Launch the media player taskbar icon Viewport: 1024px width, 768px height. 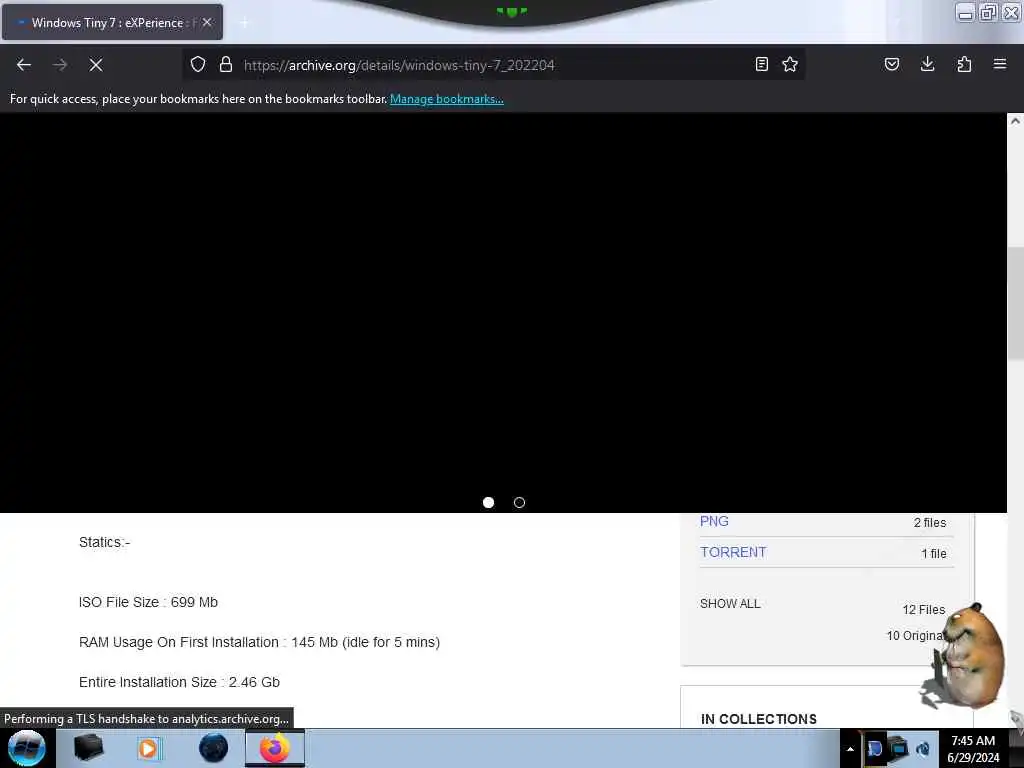(148, 748)
